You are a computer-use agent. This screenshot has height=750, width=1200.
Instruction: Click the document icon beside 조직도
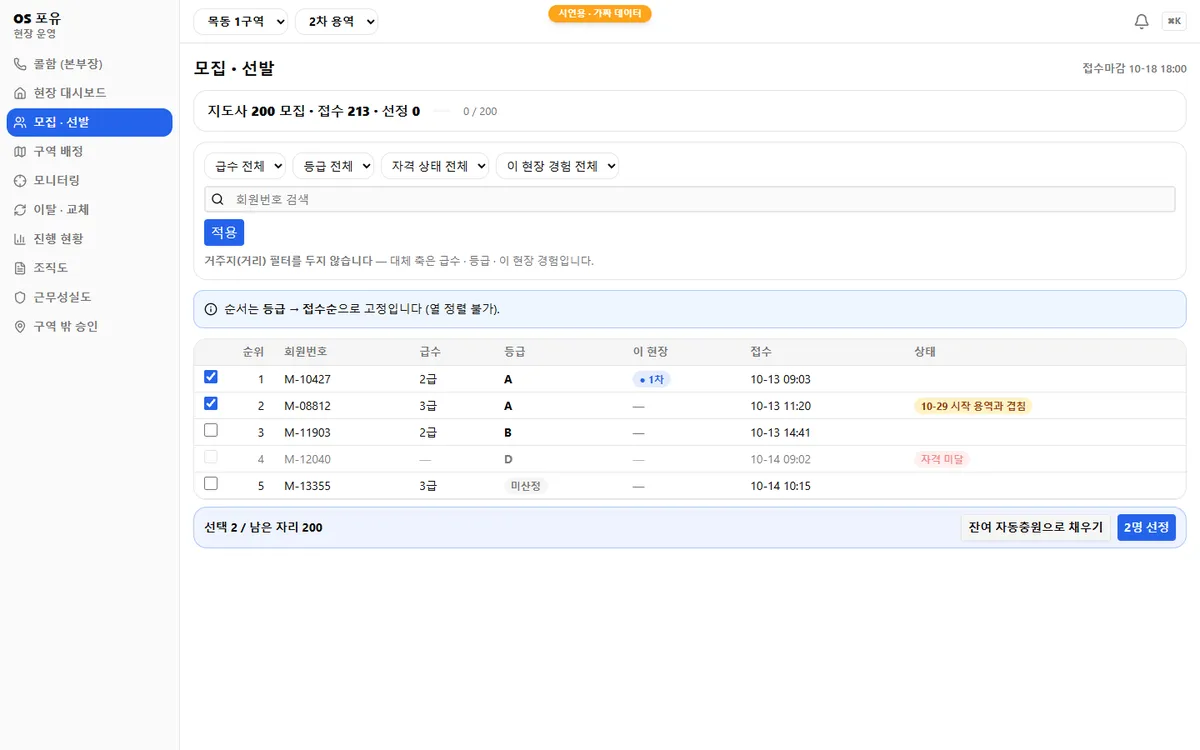(x=20, y=268)
